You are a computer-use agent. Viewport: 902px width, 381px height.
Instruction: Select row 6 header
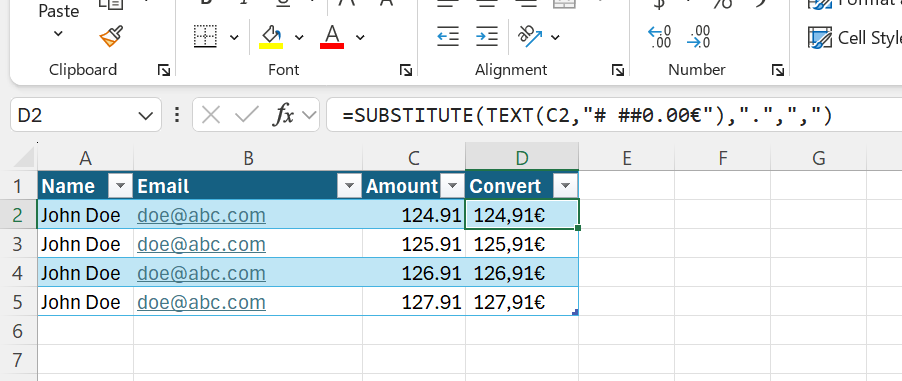18,331
